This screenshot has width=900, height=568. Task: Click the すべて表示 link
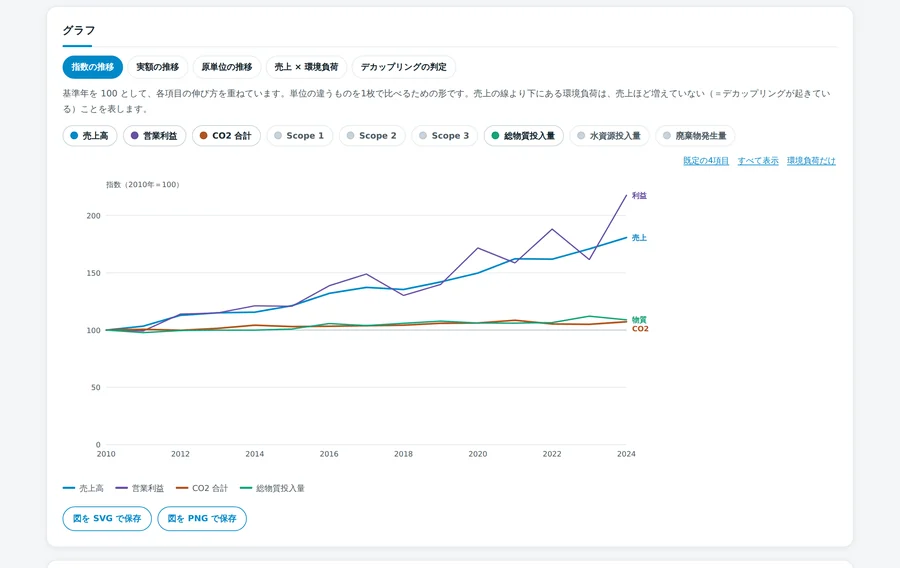click(x=758, y=161)
